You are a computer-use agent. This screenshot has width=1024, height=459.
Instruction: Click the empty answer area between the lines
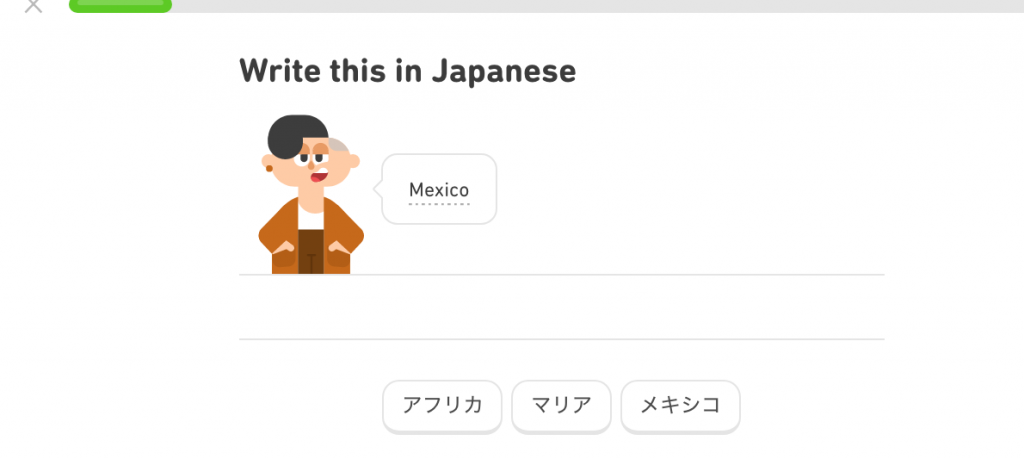pos(561,307)
